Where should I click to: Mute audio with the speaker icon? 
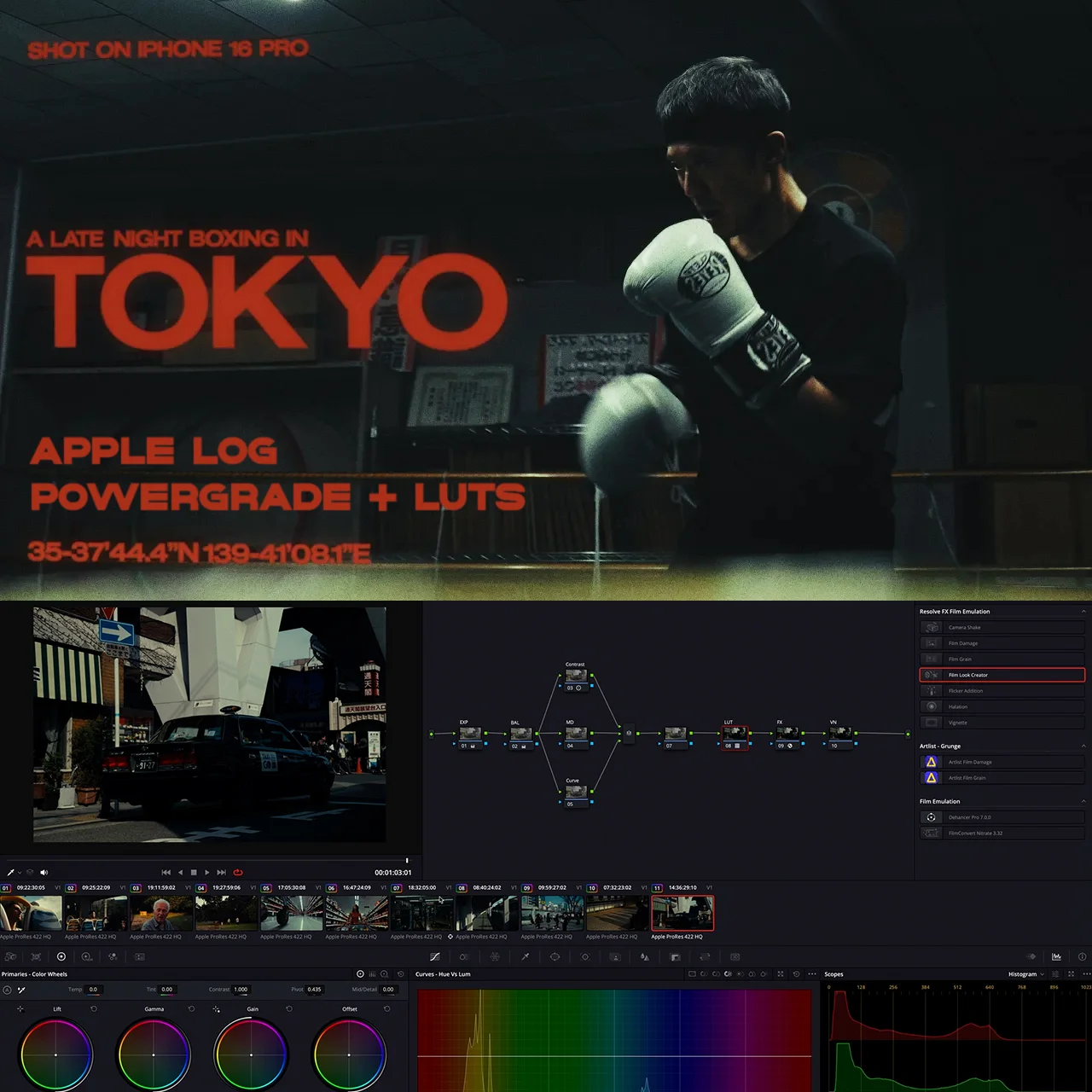tap(44, 872)
